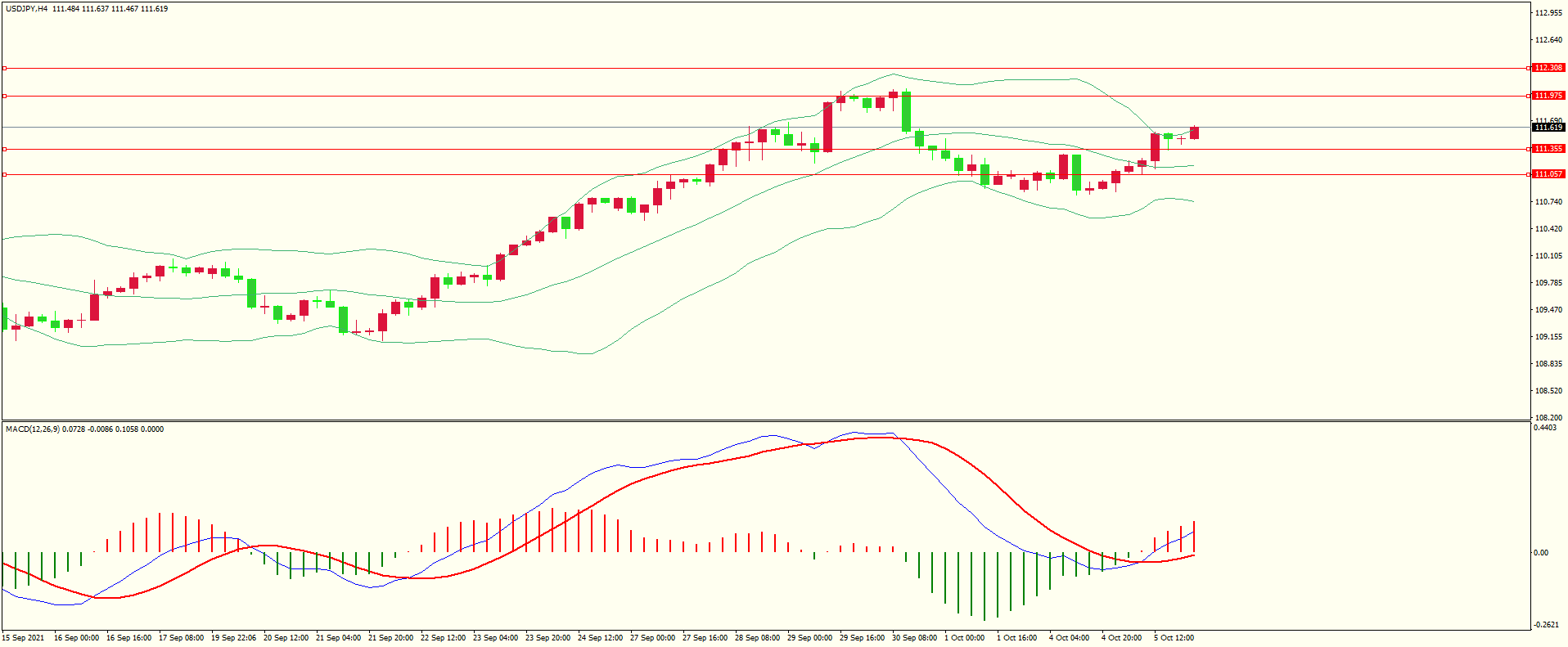
Task: Click the 22 Sep 12:00 time label
Action: tap(443, 638)
